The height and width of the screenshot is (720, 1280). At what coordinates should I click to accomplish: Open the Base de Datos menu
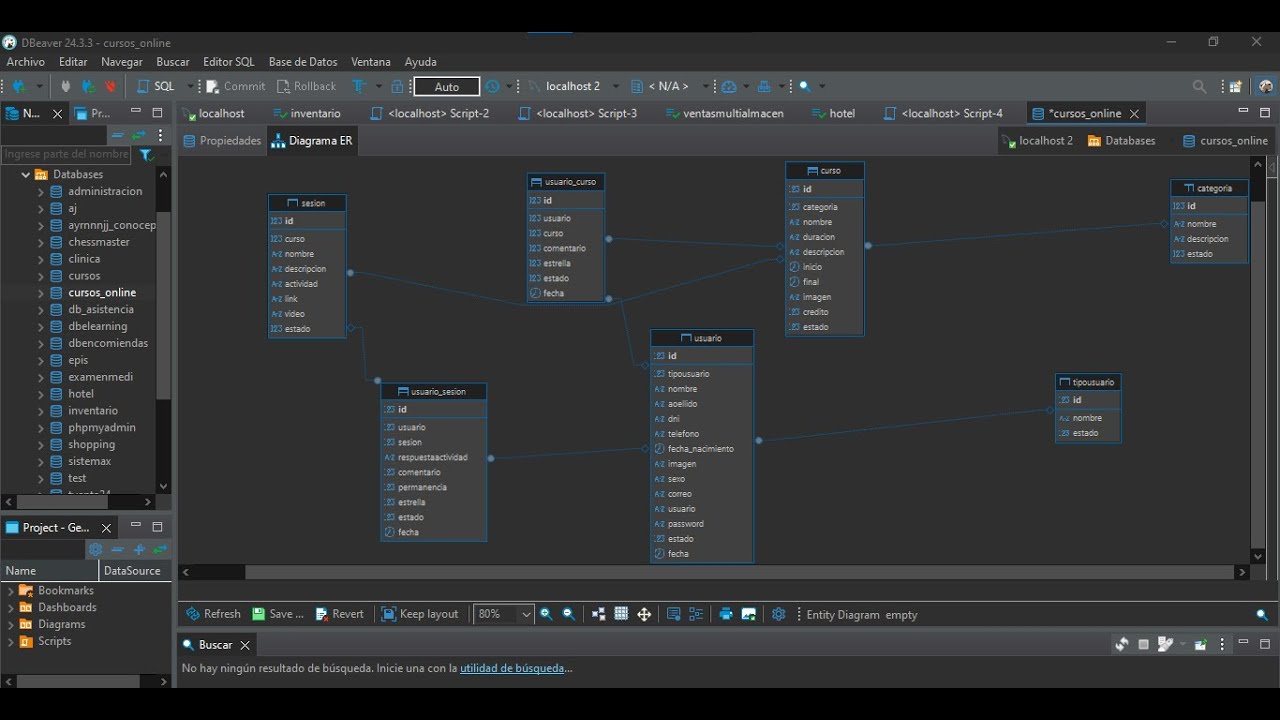pos(303,62)
